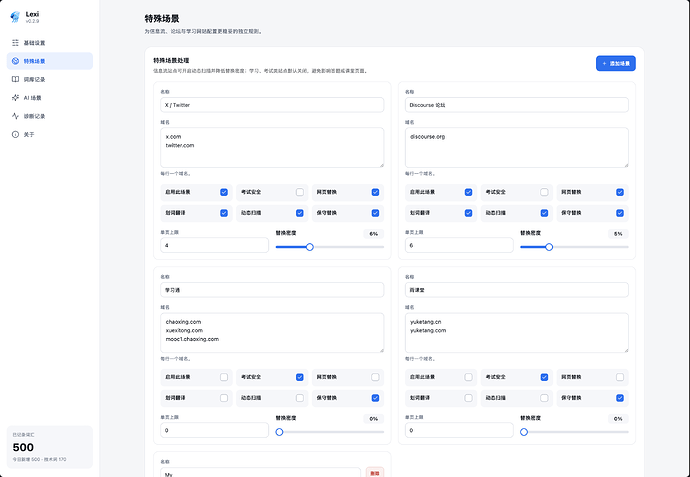Check 动态扫描 in the 学习通 card
The height and width of the screenshot is (477, 690).
[x=300, y=398]
